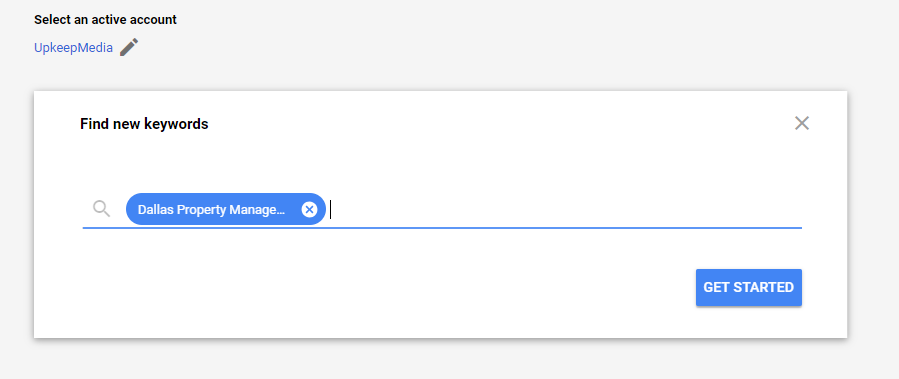This screenshot has height=379, width=899.
Task: Click the blinking text cursor after the chip
Action: 331,209
